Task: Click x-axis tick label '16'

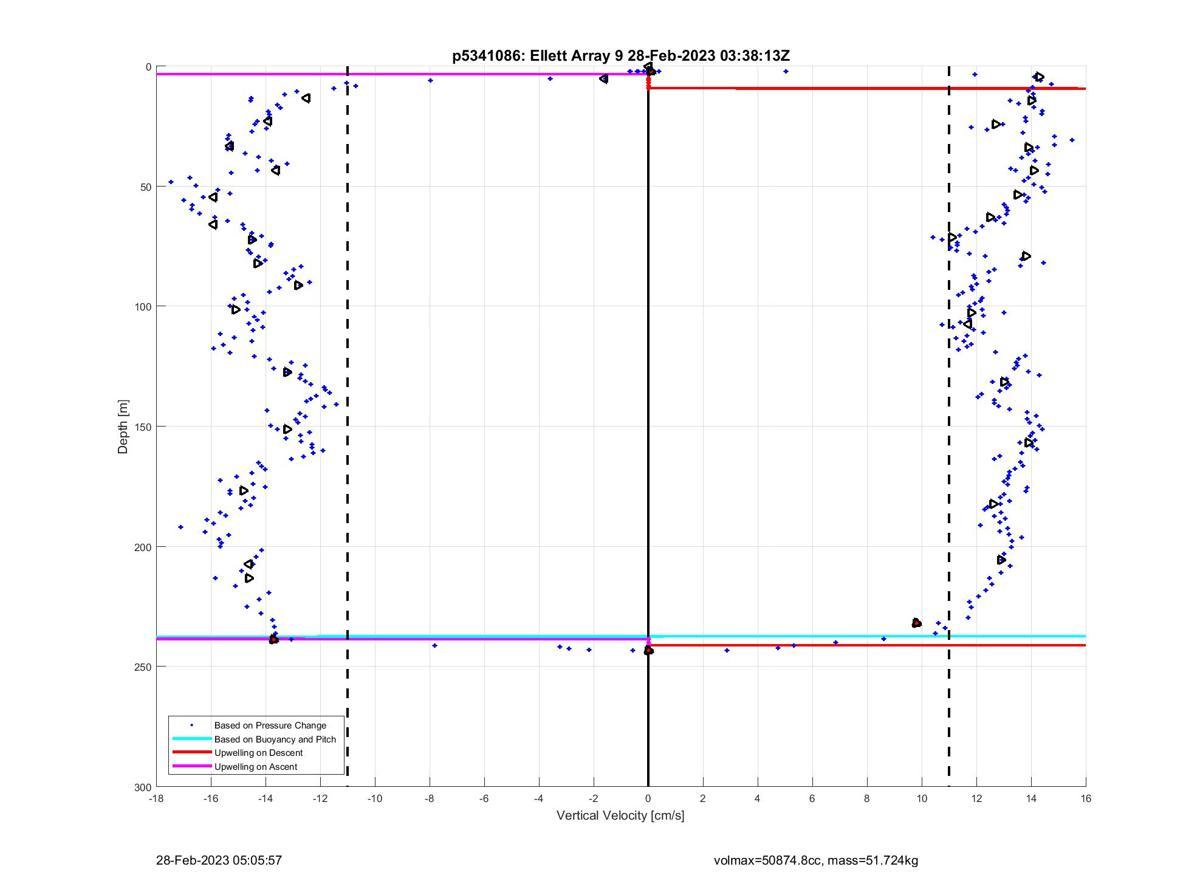Action: tap(1086, 799)
